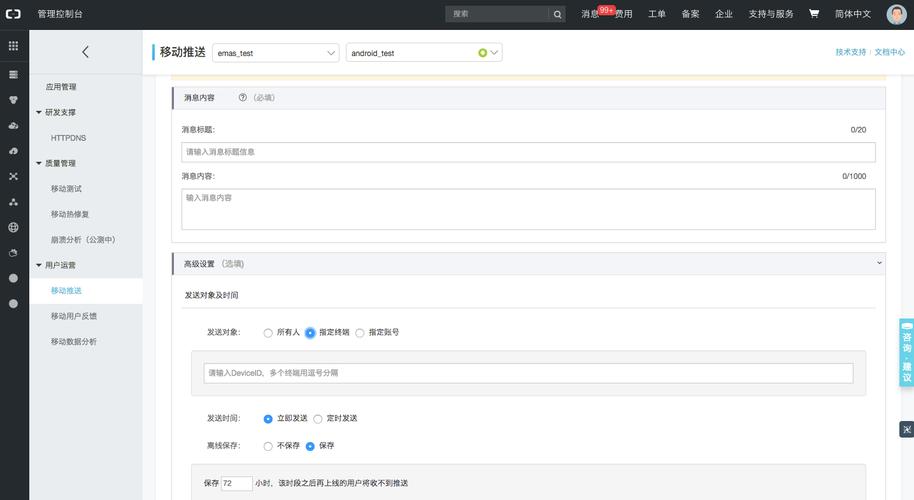Viewport: 914px width, 500px height.
Task: Focus the top search box
Action: [497, 14]
